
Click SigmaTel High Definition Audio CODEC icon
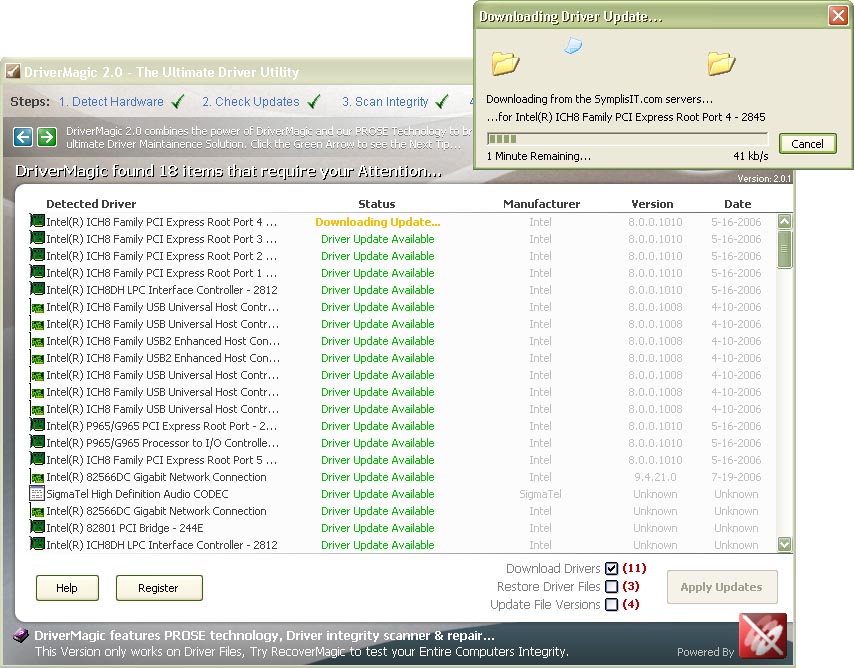coord(36,494)
